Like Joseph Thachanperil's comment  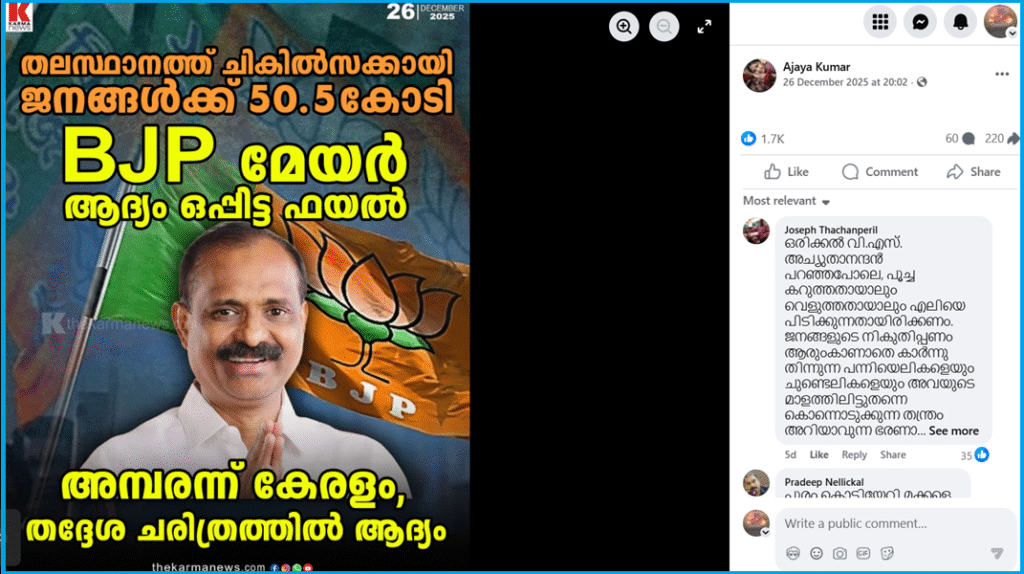(818, 455)
